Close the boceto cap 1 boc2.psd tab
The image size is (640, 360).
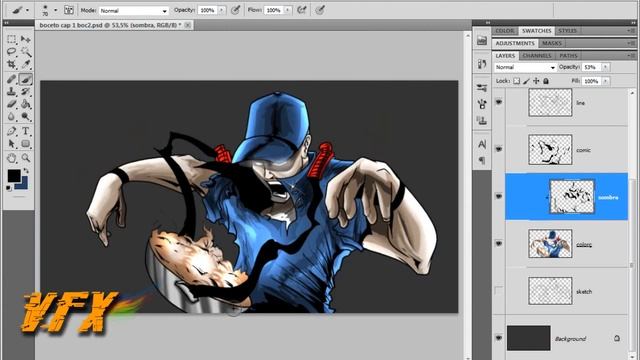[x=187, y=25]
